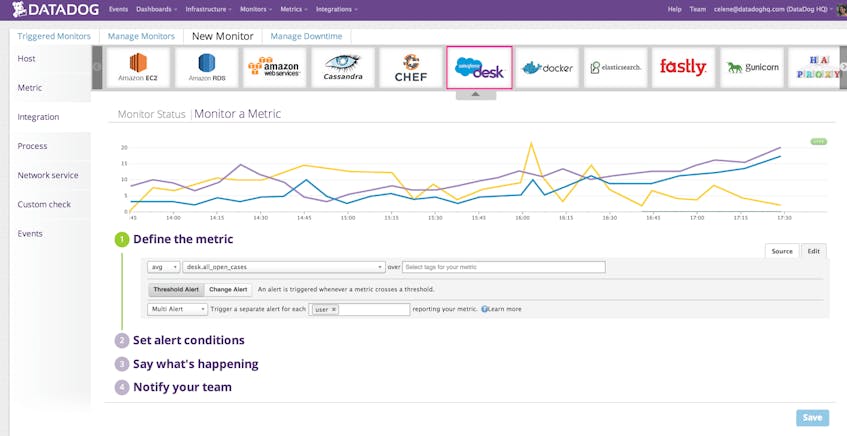Follow the Learn more link

click(x=506, y=310)
